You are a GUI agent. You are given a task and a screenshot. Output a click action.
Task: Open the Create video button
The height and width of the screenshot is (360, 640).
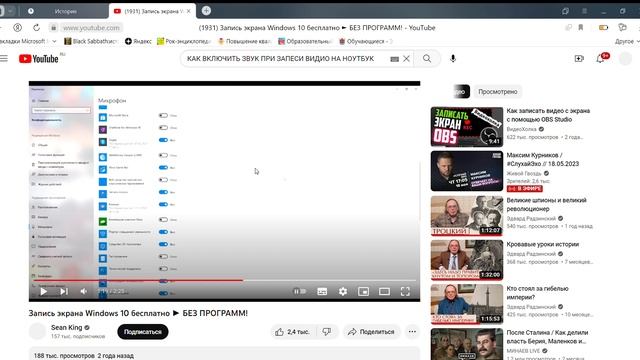[579, 59]
